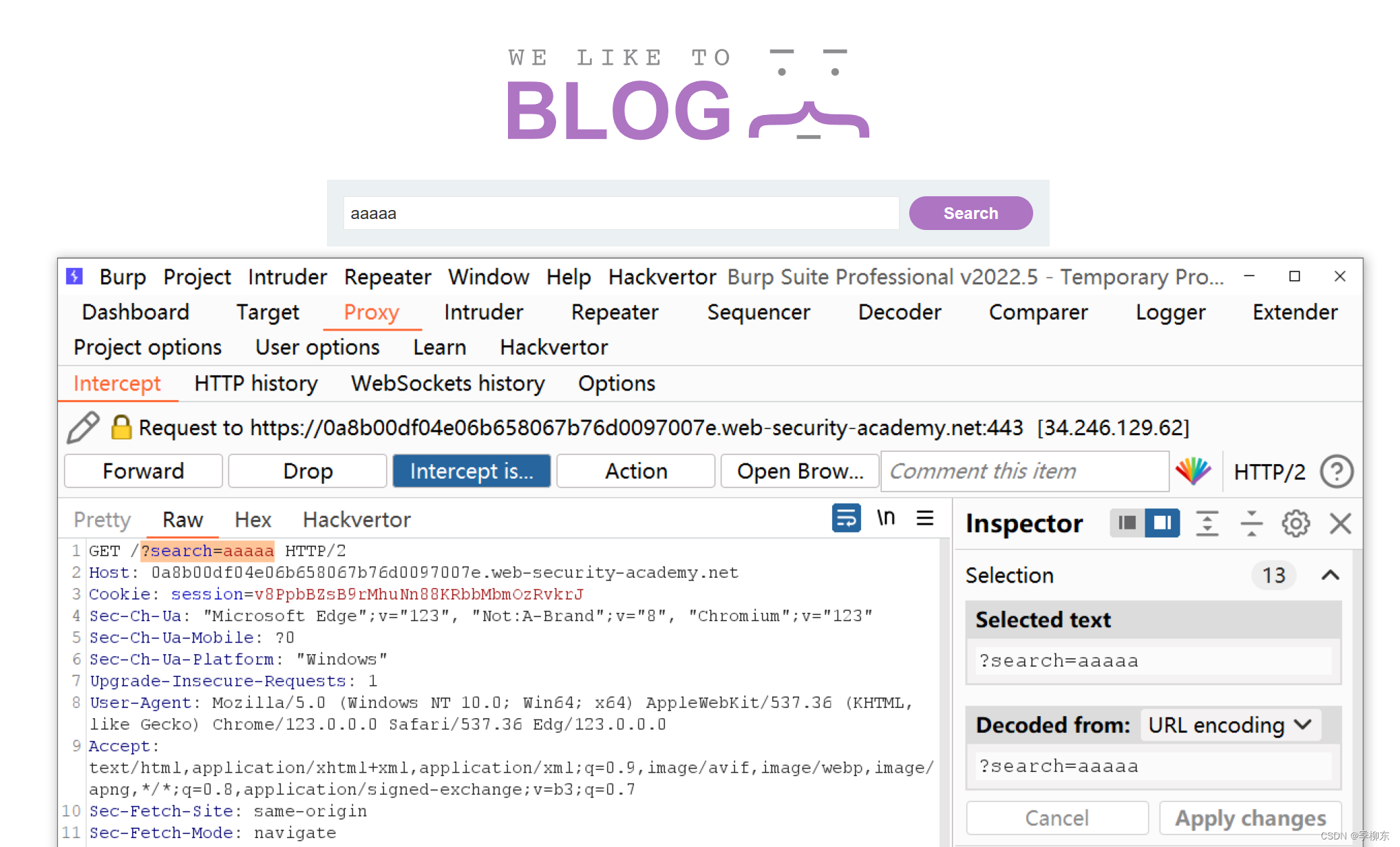1400x847 pixels.
Task: Open the User options tab
Action: (x=317, y=347)
